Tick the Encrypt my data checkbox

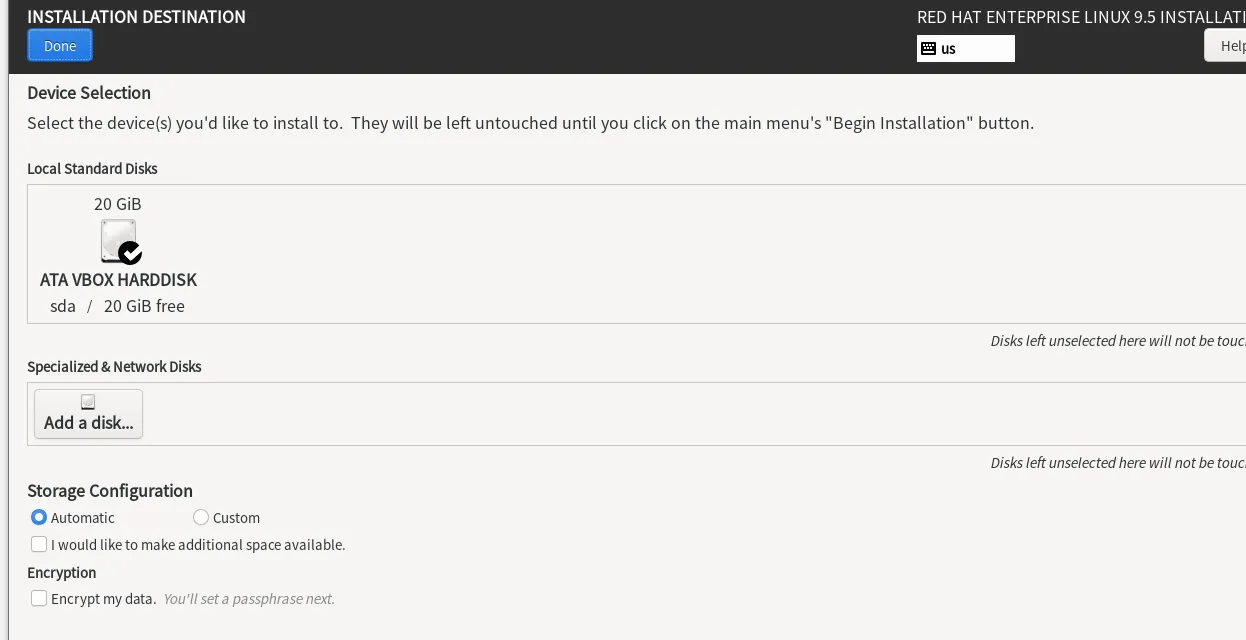[39, 598]
